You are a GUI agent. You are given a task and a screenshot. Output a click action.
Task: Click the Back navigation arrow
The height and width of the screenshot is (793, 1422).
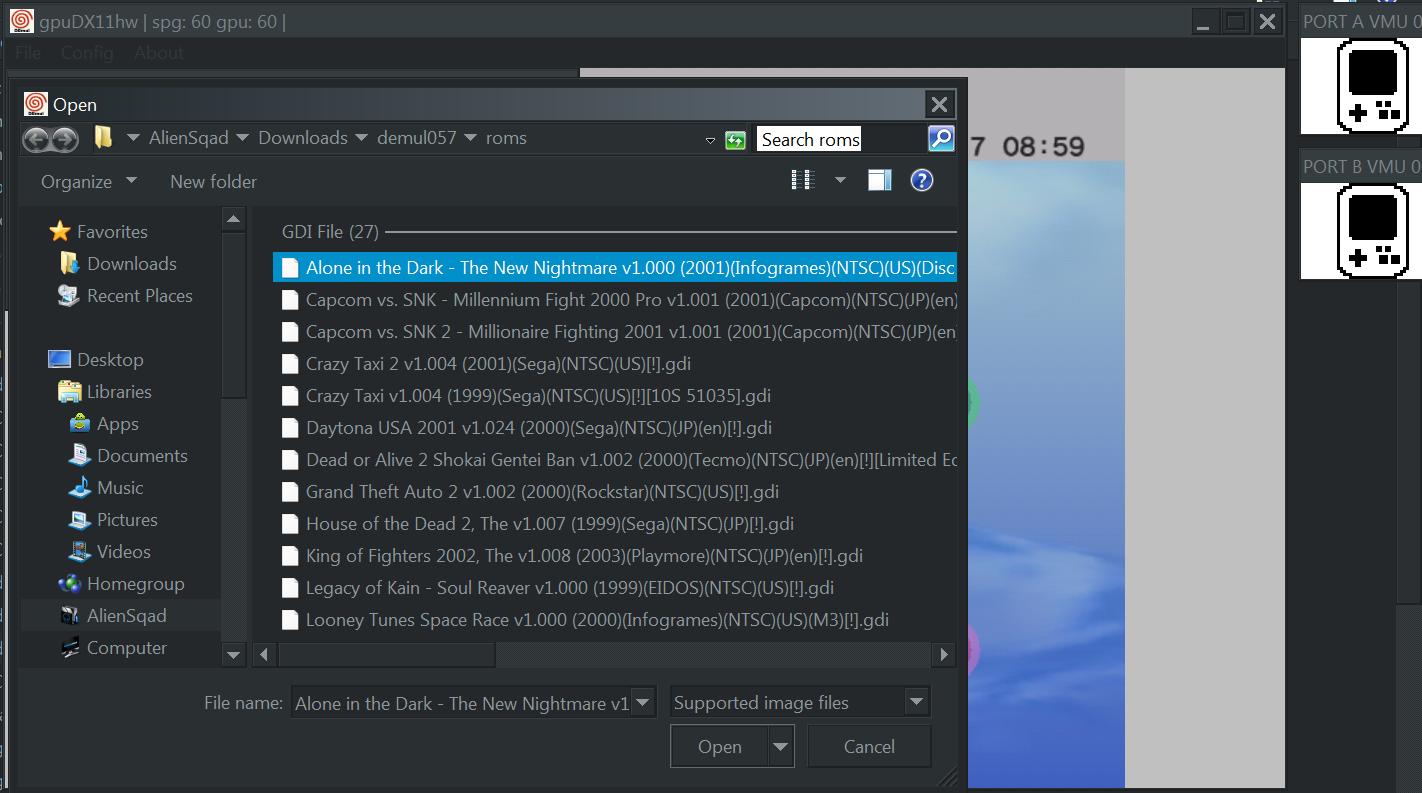(37, 139)
